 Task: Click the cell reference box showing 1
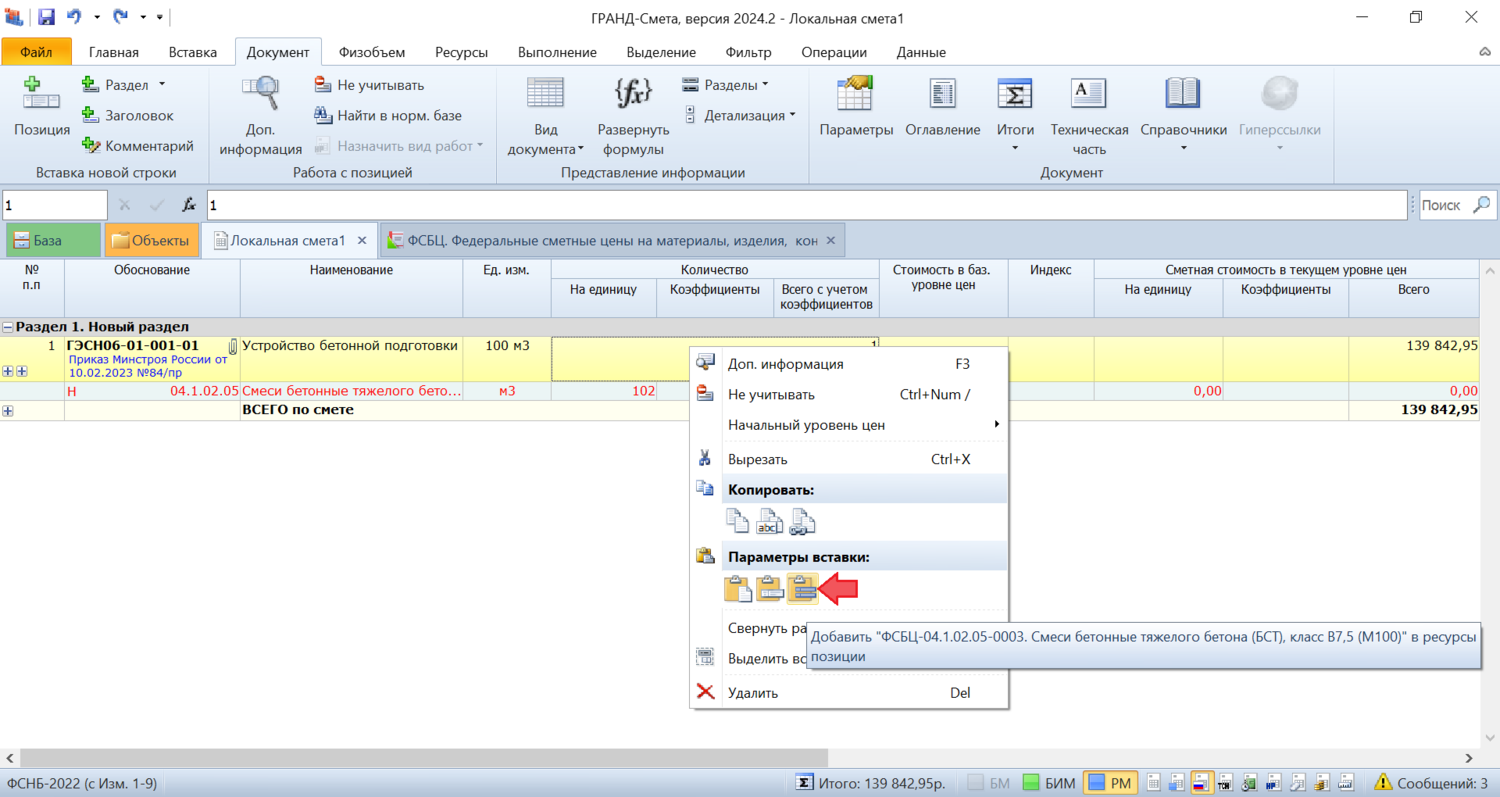pos(54,205)
